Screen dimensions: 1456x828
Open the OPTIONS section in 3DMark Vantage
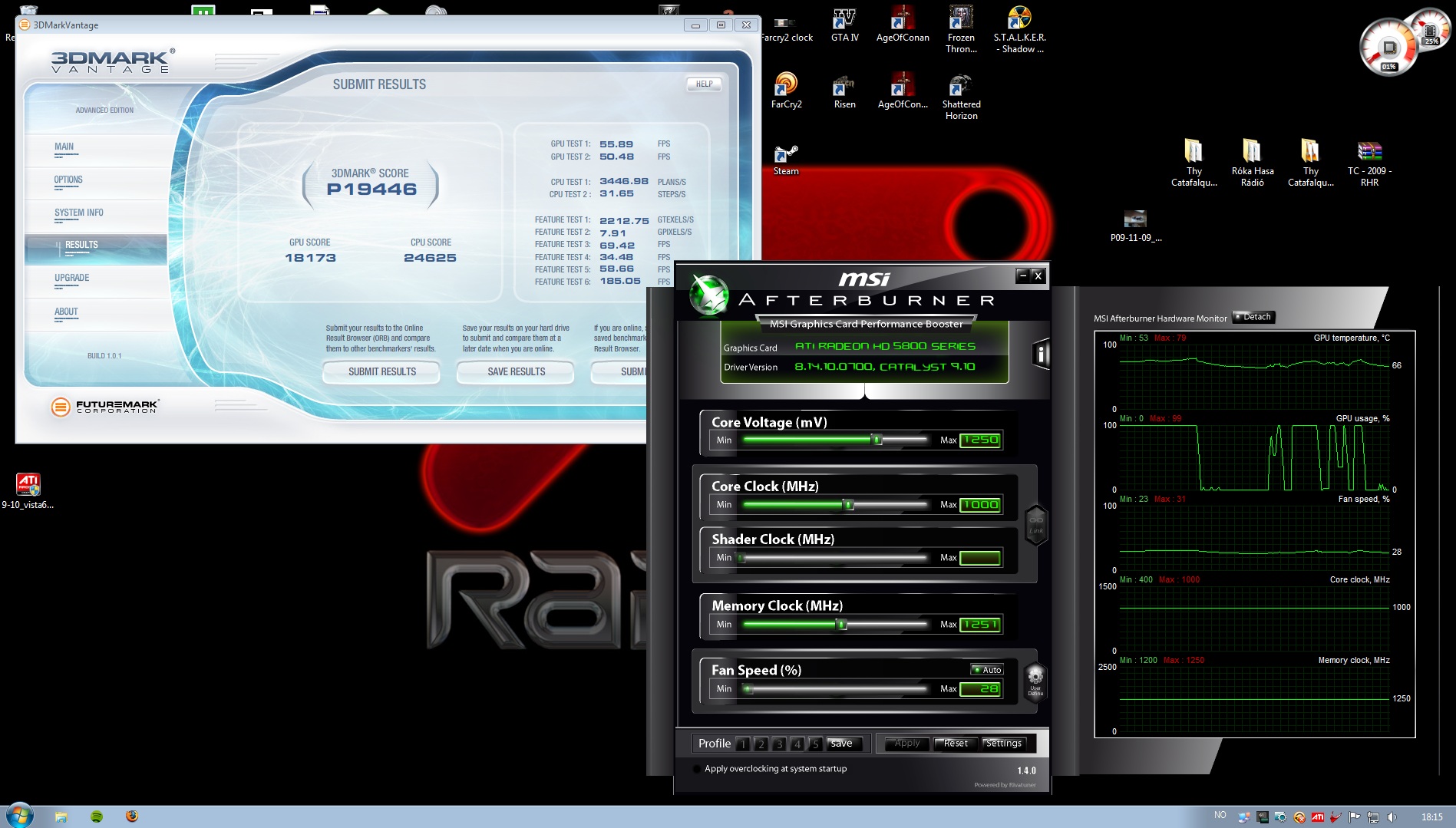pos(68,180)
